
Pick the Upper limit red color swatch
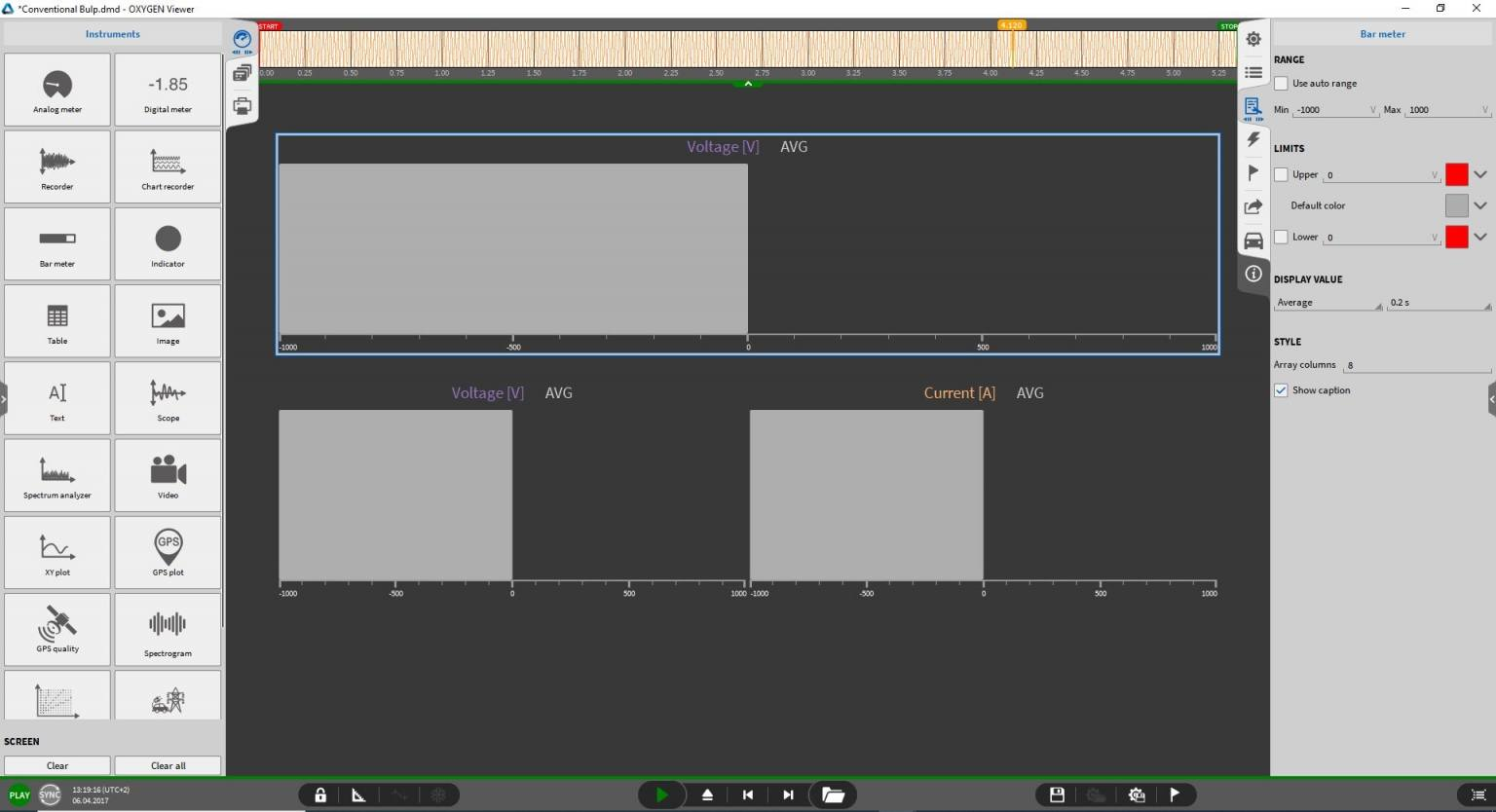1456,174
